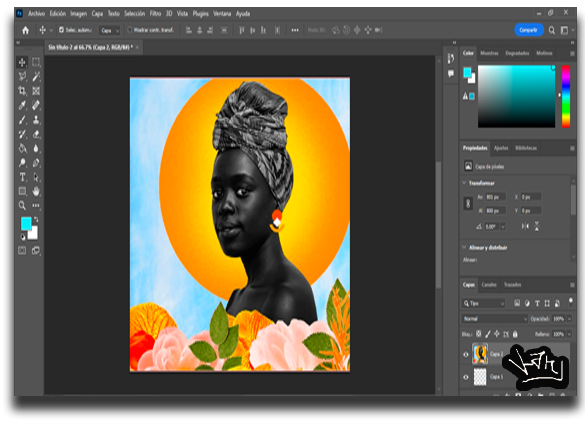The image size is (585, 439).
Task: Flip horizontal in Transformar section
Action: [x=525, y=226]
